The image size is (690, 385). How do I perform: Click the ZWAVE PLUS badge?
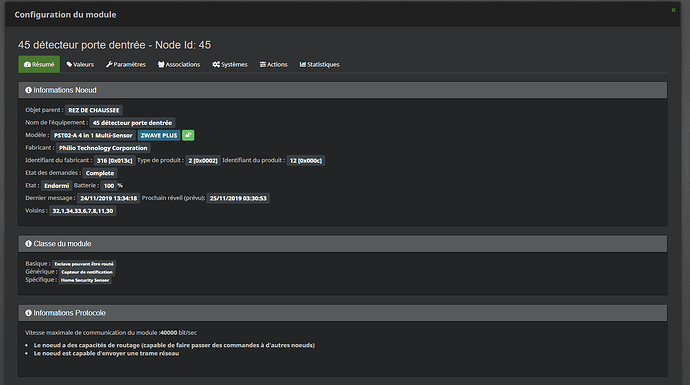[x=159, y=135]
